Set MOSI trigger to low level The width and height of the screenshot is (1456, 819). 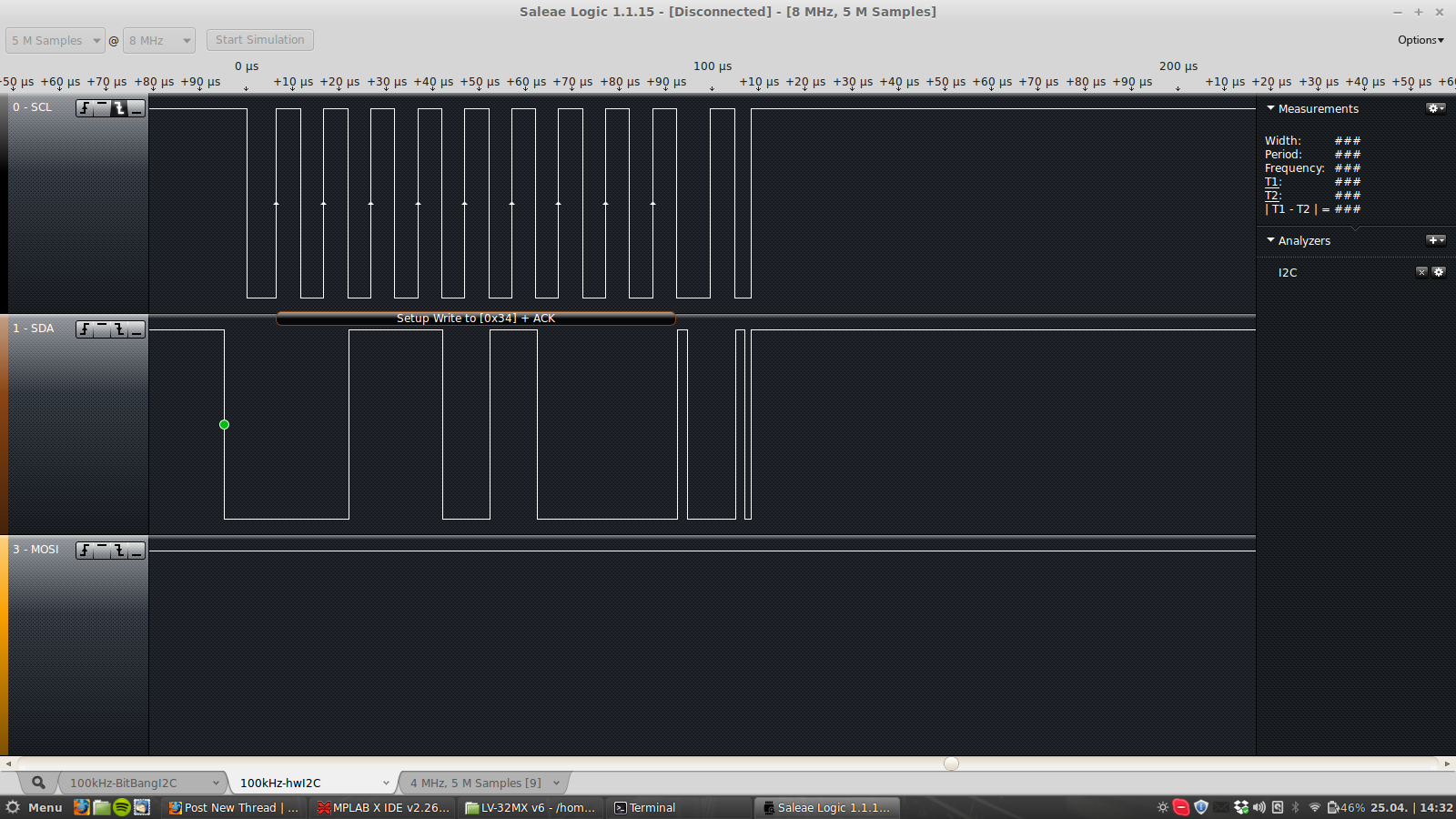tap(136, 551)
